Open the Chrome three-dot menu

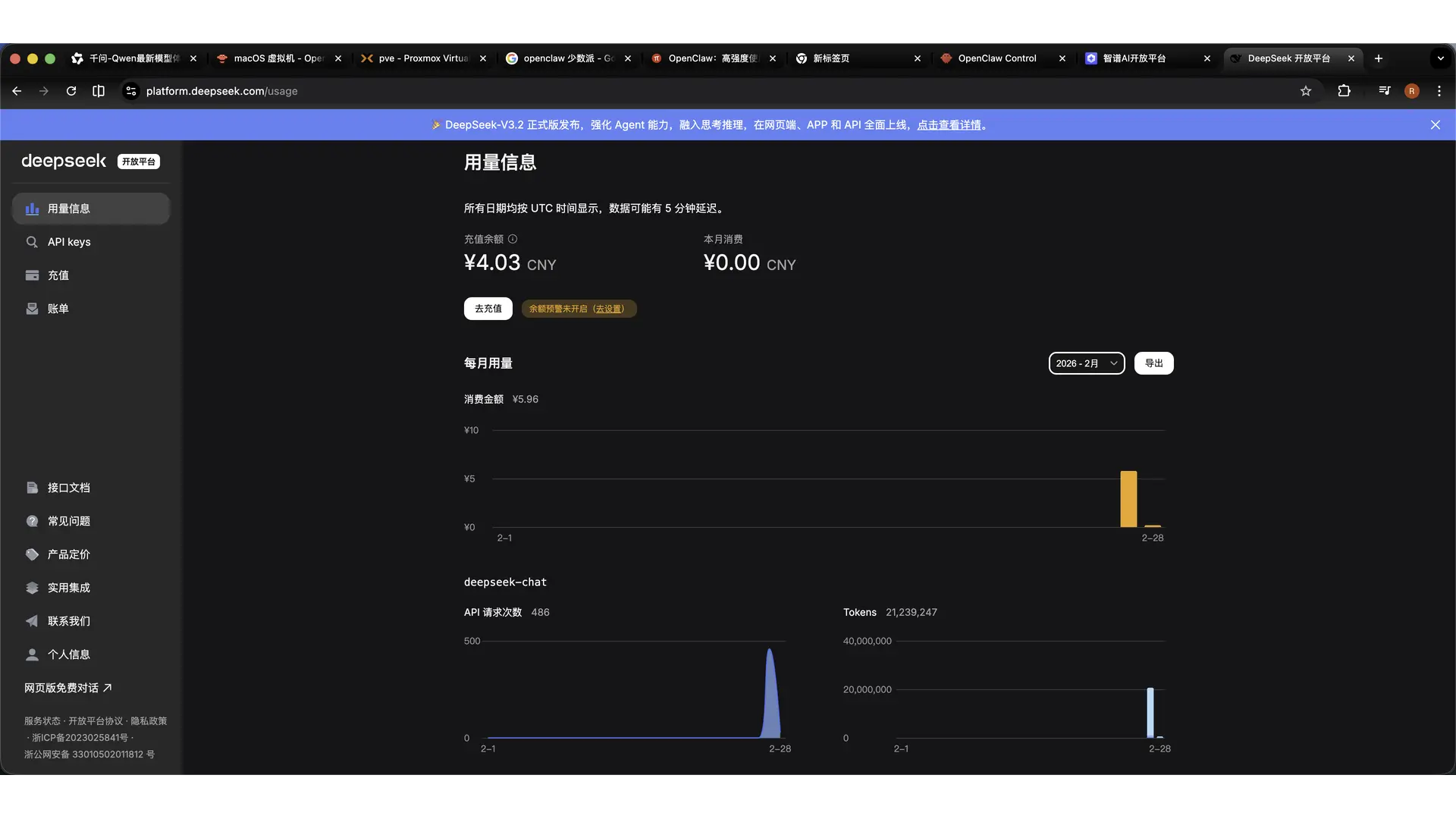pyautogui.click(x=1439, y=91)
